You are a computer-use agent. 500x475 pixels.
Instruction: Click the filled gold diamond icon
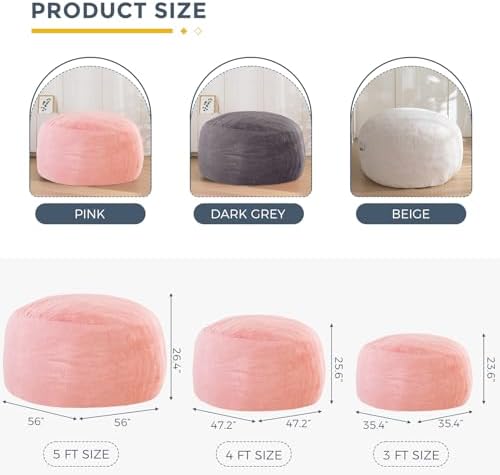click(184, 31)
